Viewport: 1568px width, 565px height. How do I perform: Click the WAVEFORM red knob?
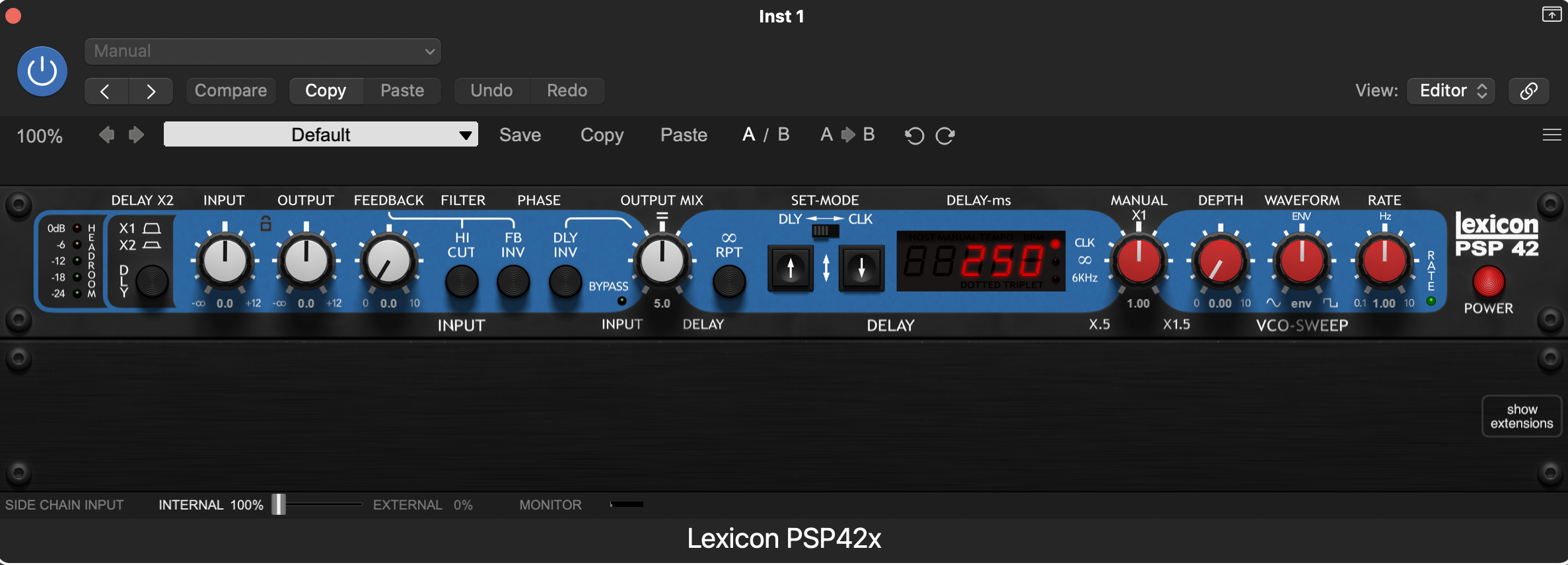(1301, 261)
